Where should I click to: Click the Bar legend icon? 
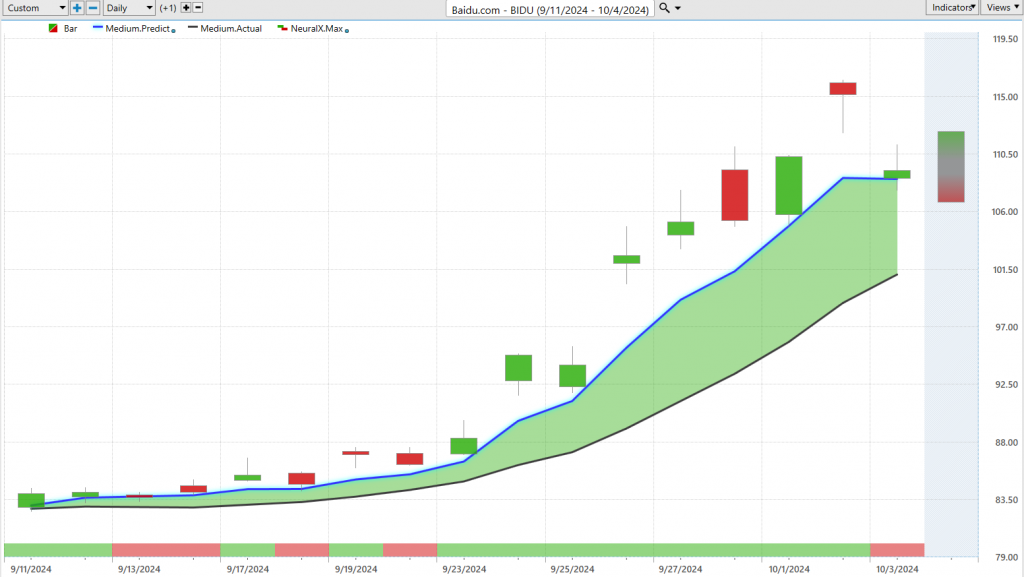54,29
